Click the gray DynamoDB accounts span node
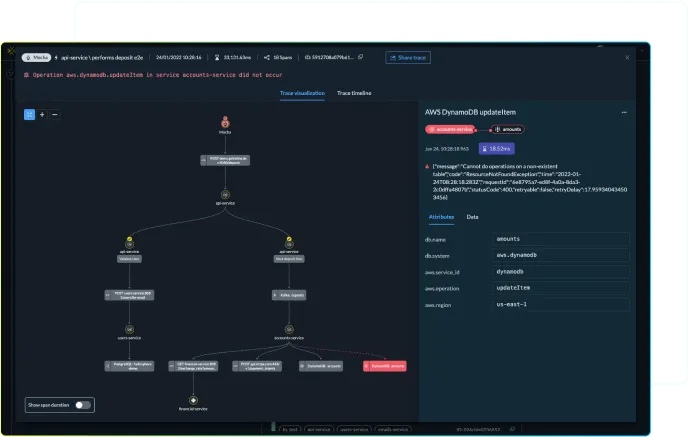Image resolution: width=689 pixels, height=437 pixels. 321,366
